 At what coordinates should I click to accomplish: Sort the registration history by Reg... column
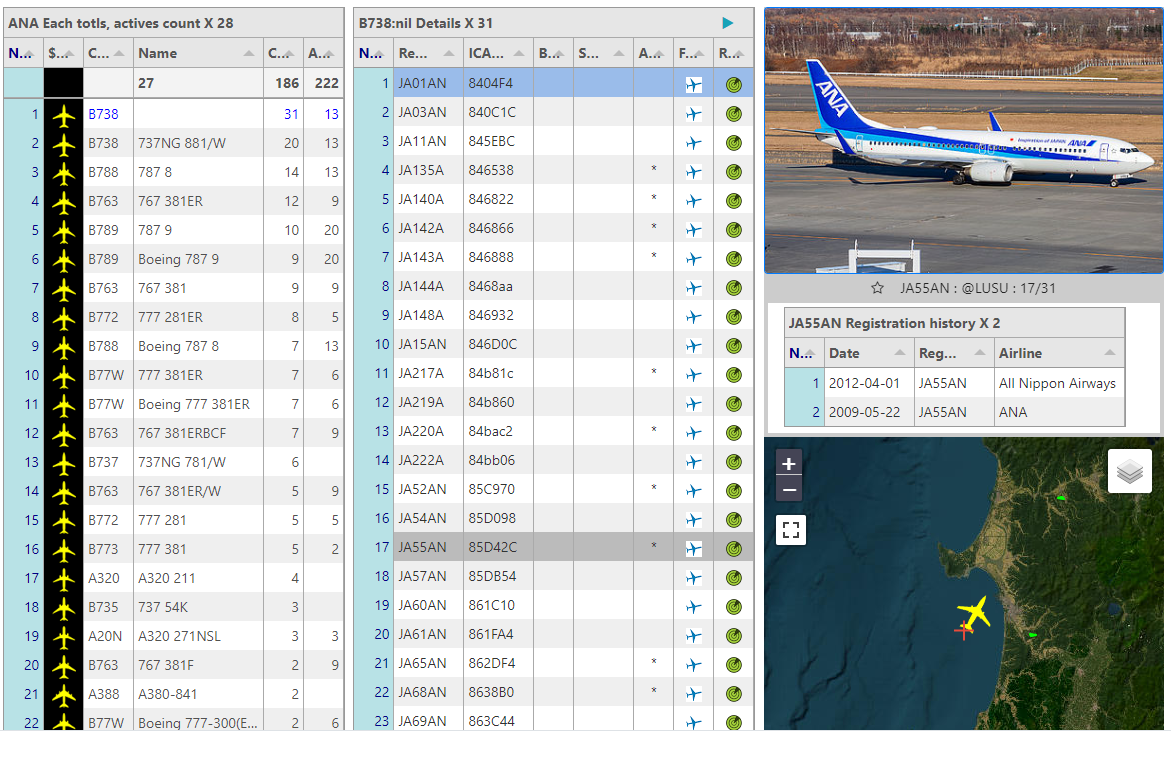pos(954,353)
